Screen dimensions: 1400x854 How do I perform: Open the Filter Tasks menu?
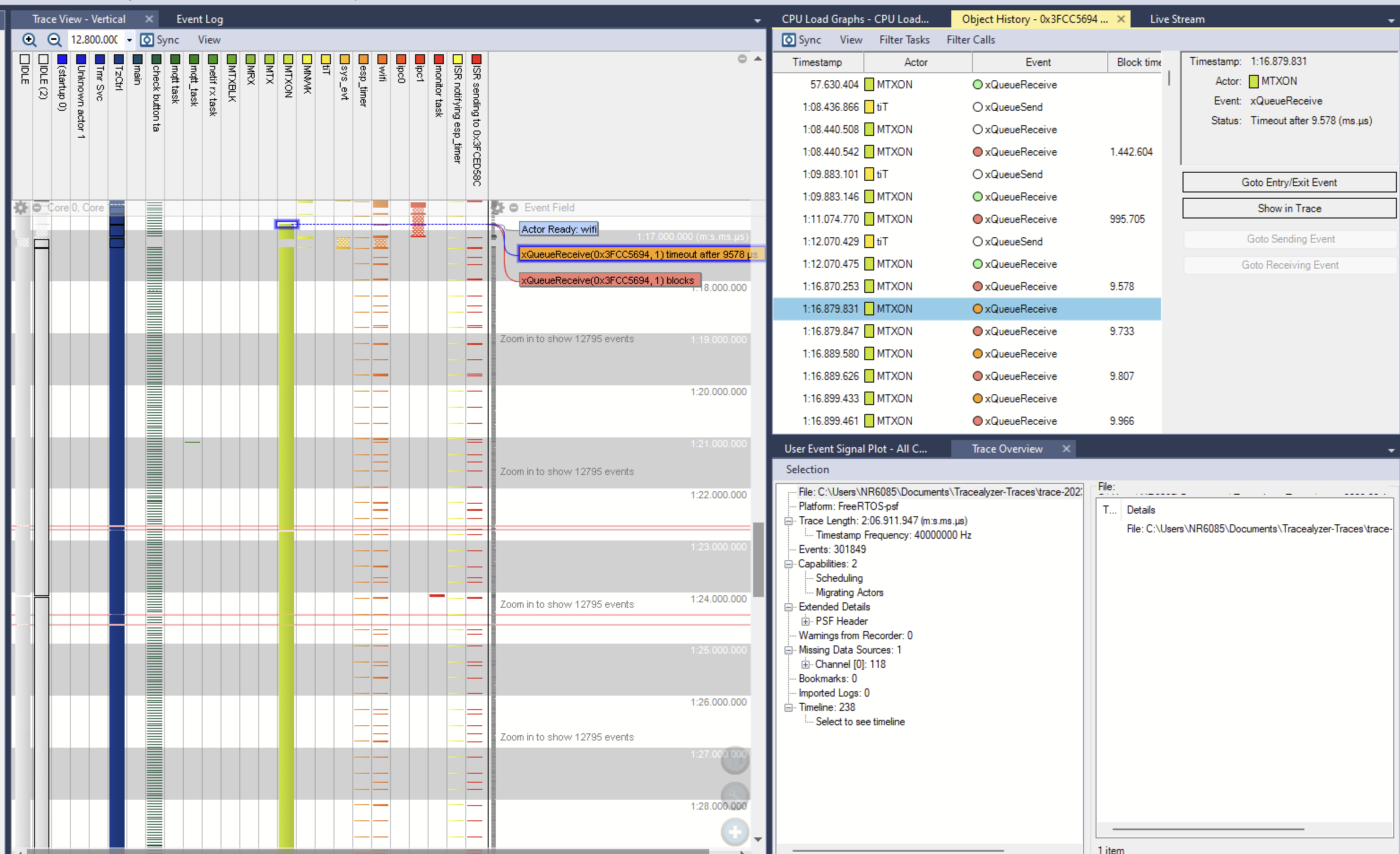(904, 40)
